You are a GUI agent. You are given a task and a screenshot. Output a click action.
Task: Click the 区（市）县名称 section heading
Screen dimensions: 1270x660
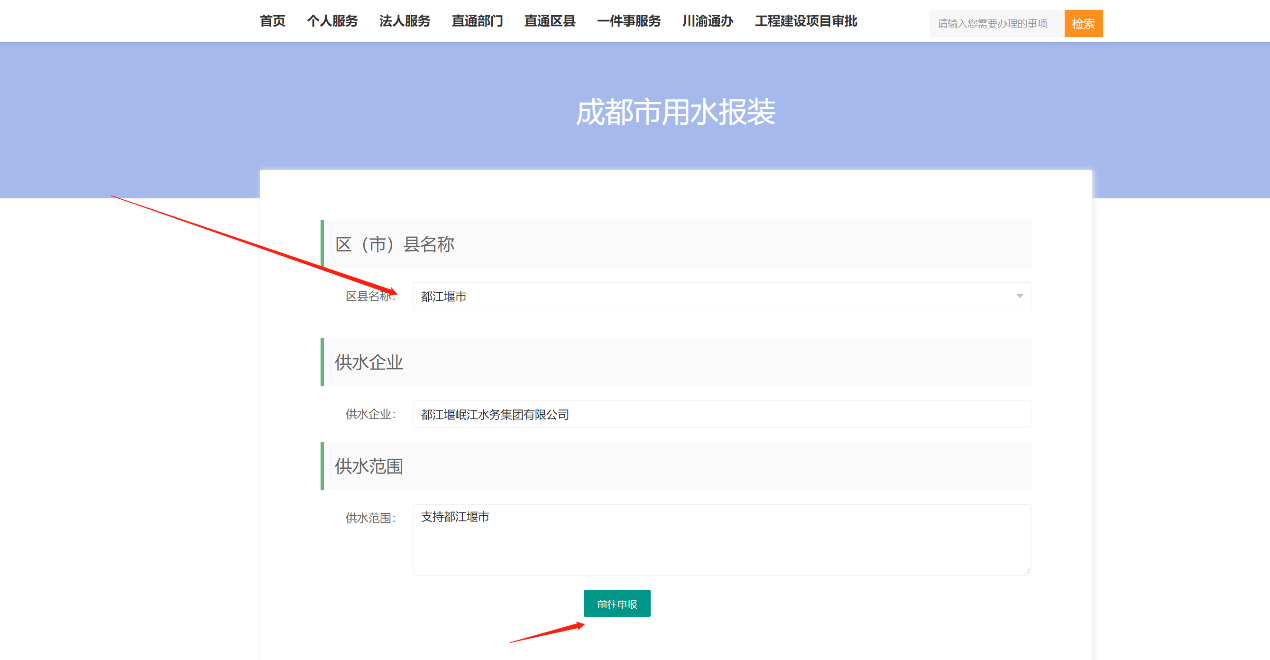tap(395, 244)
